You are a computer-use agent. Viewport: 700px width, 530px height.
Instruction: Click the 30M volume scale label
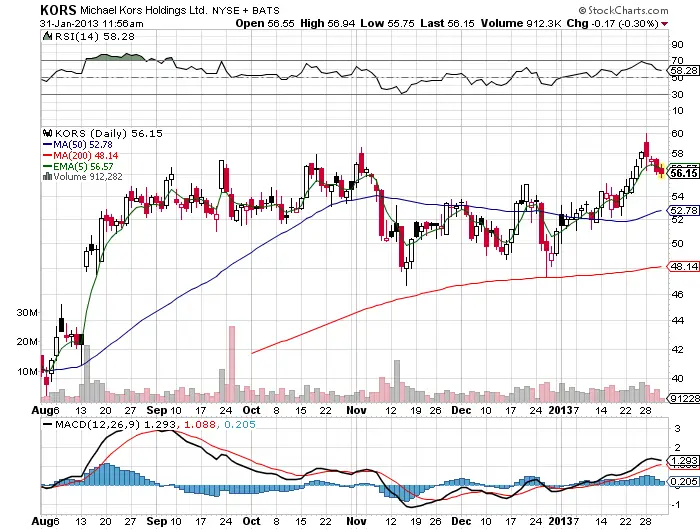pyautogui.click(x=27, y=313)
